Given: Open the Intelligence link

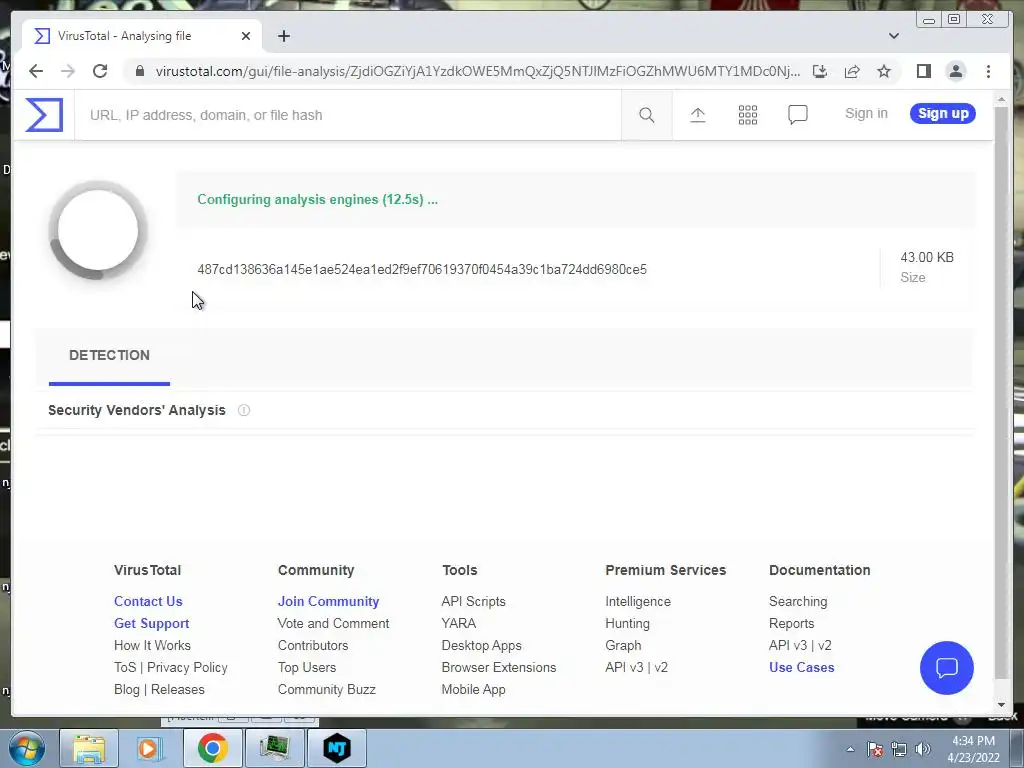Looking at the screenshot, I should pyautogui.click(x=638, y=601).
